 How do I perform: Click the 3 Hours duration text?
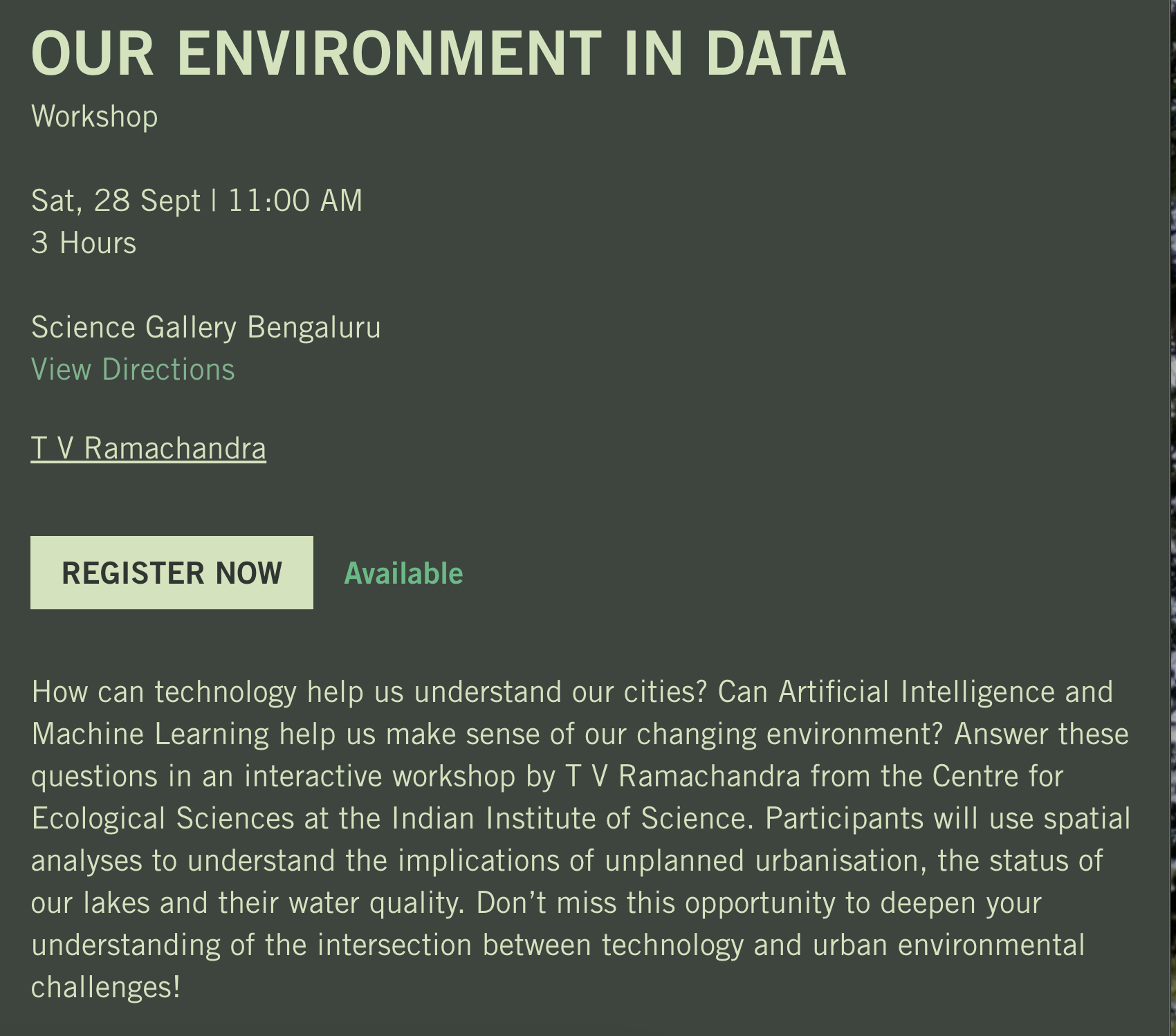(84, 243)
